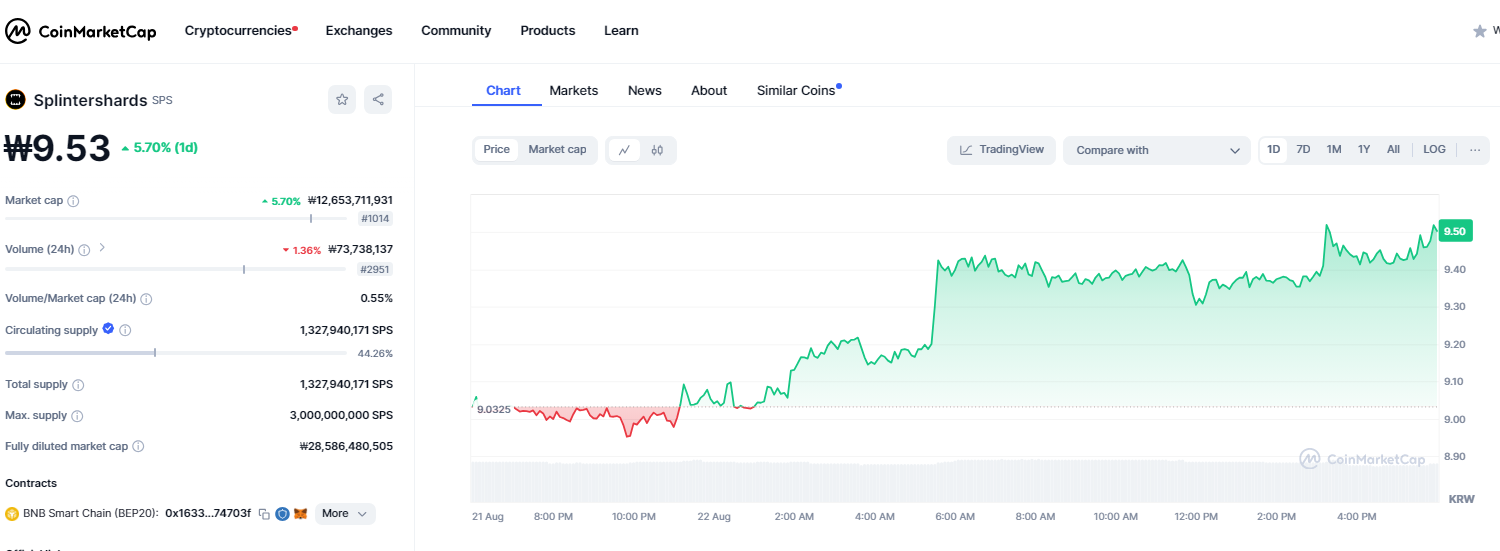Select the market cap rank #1014 badge
Screen dimensions: 1500x551
click(376, 219)
